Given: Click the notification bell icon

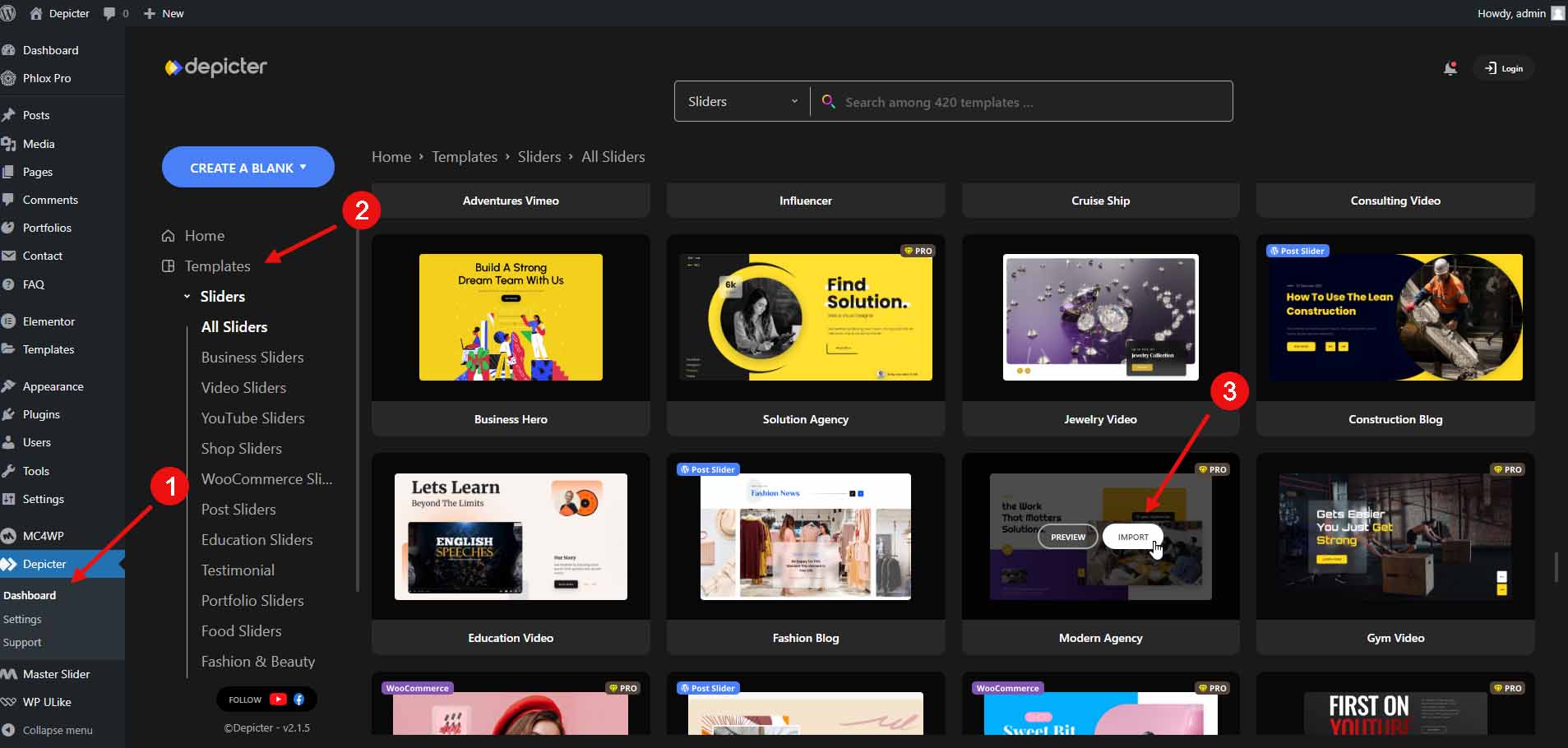Looking at the screenshot, I should click(1450, 68).
